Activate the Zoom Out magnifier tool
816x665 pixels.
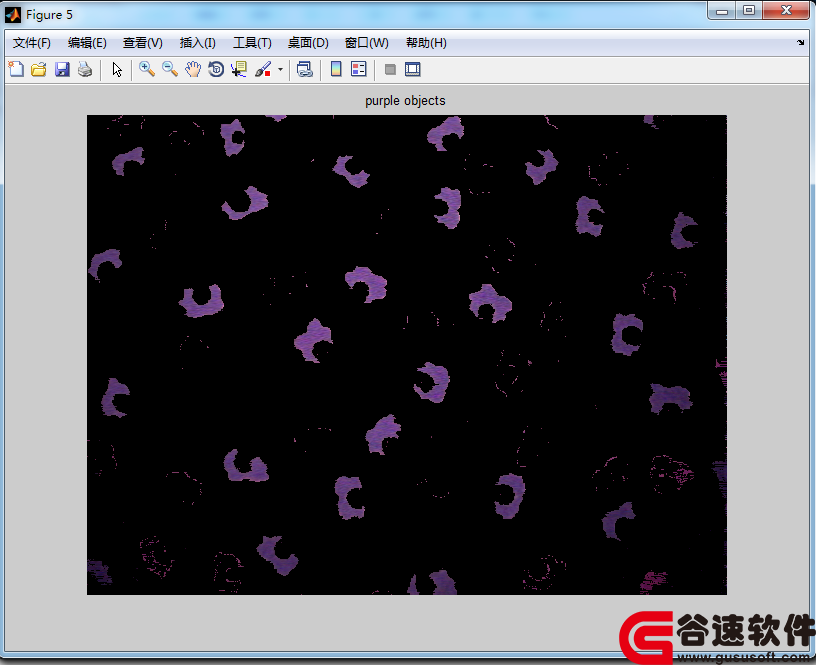click(170, 69)
